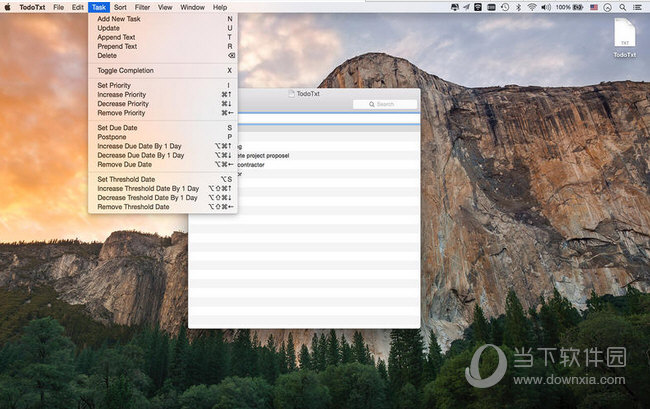Choose Add New Task
This screenshot has width=650, height=409.
[x=163, y=19]
